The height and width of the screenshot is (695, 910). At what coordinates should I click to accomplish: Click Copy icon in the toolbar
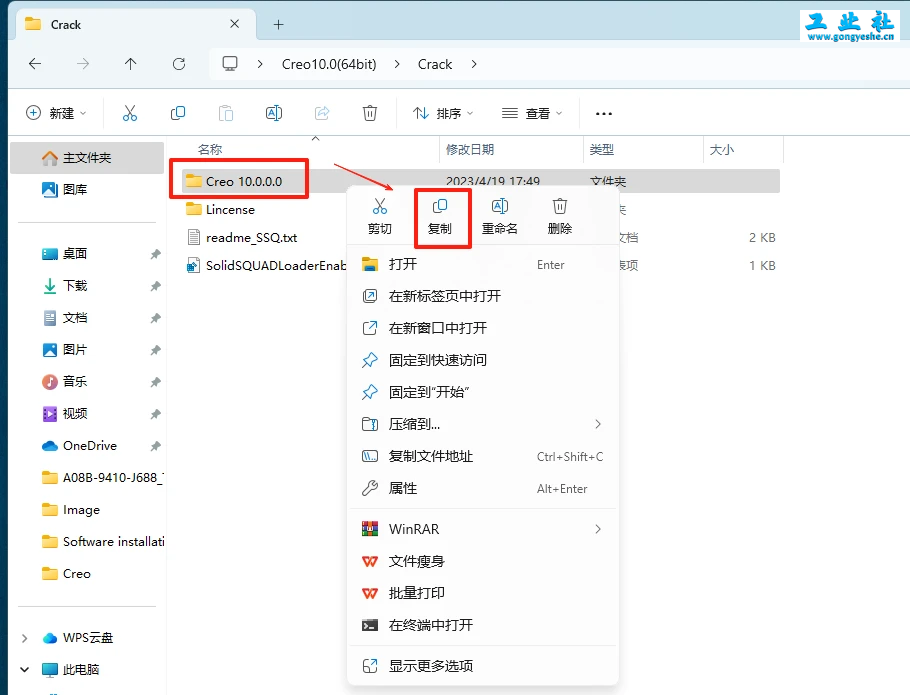[x=178, y=113]
